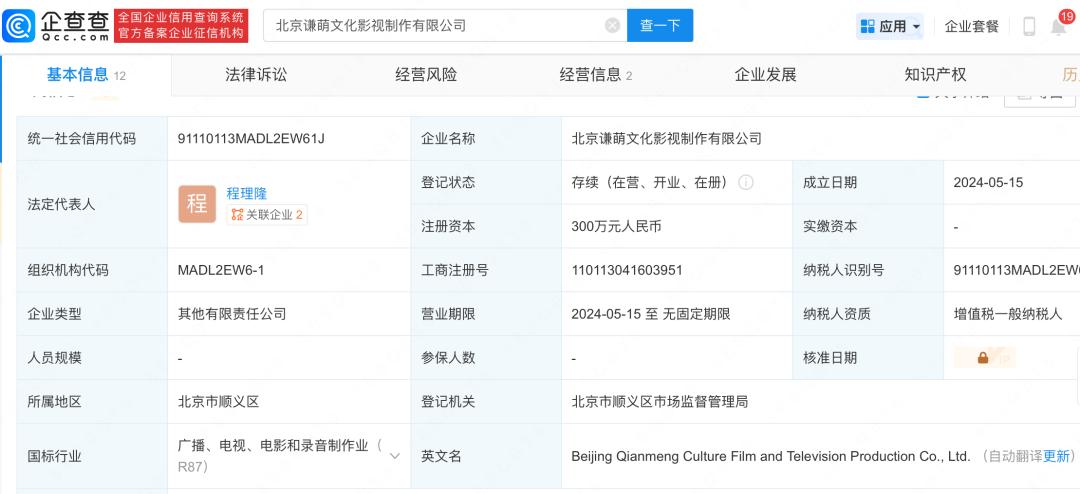Image resolution: width=1080 pixels, height=494 pixels.
Task: Clear the search box with the X icon
Action: point(613,26)
